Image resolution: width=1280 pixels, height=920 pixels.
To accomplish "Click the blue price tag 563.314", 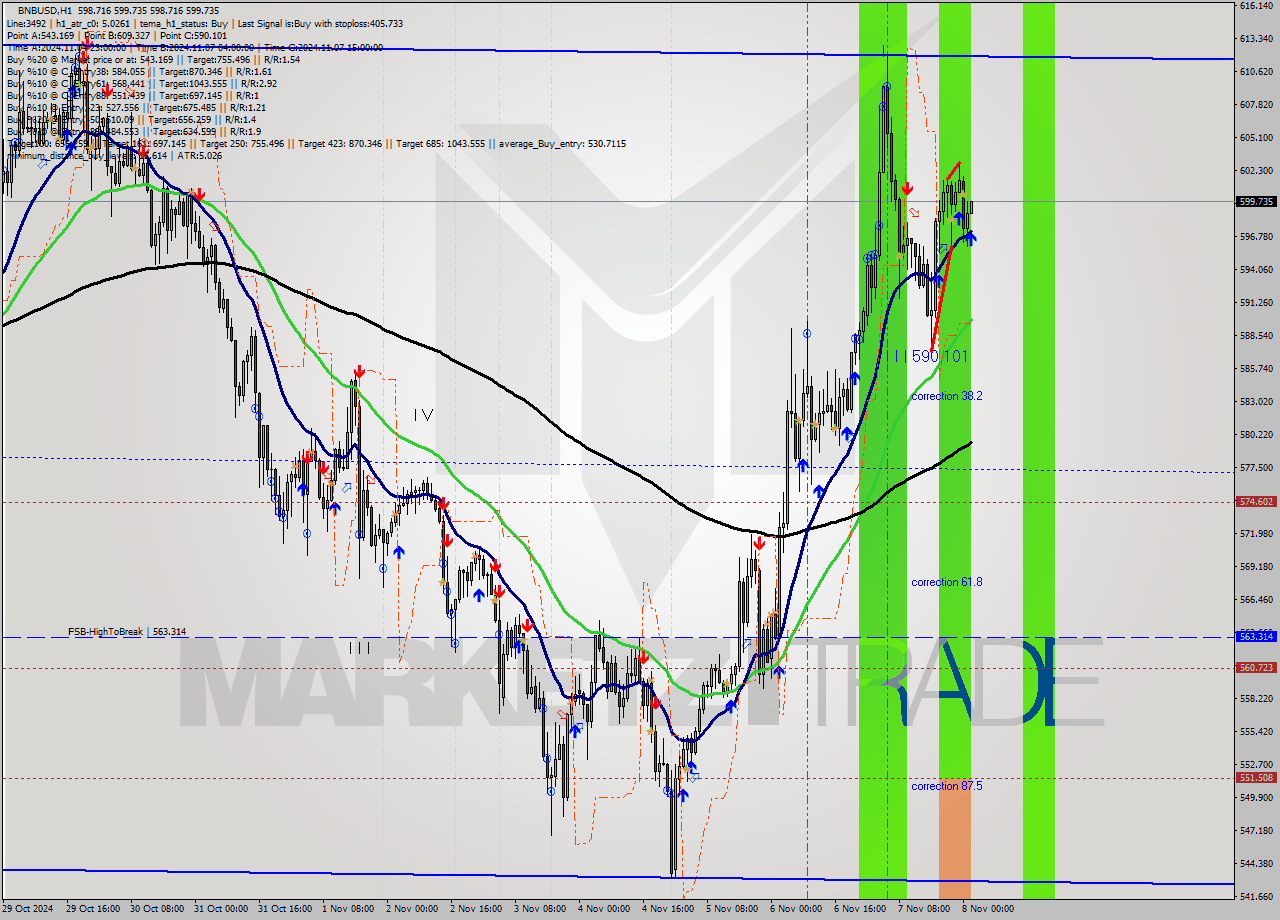I will click(x=1257, y=636).
